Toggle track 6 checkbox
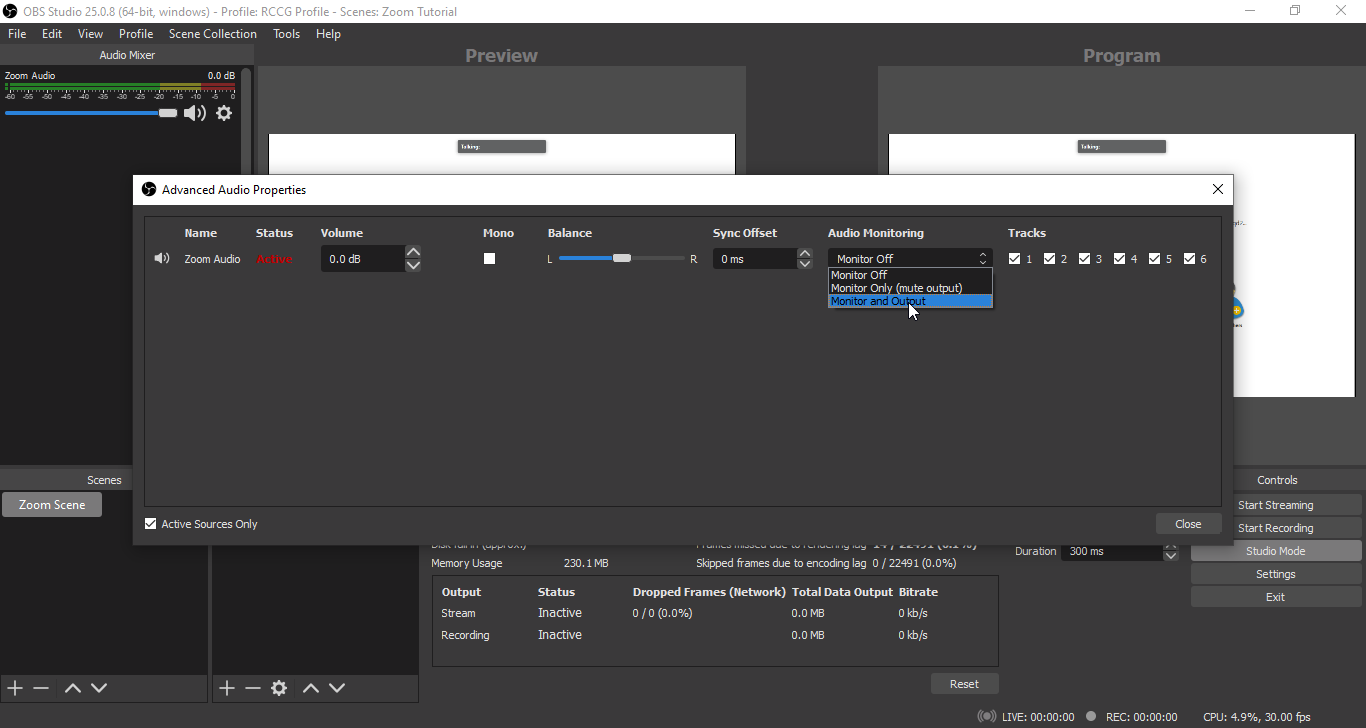The height and width of the screenshot is (728, 1366). (1190, 258)
